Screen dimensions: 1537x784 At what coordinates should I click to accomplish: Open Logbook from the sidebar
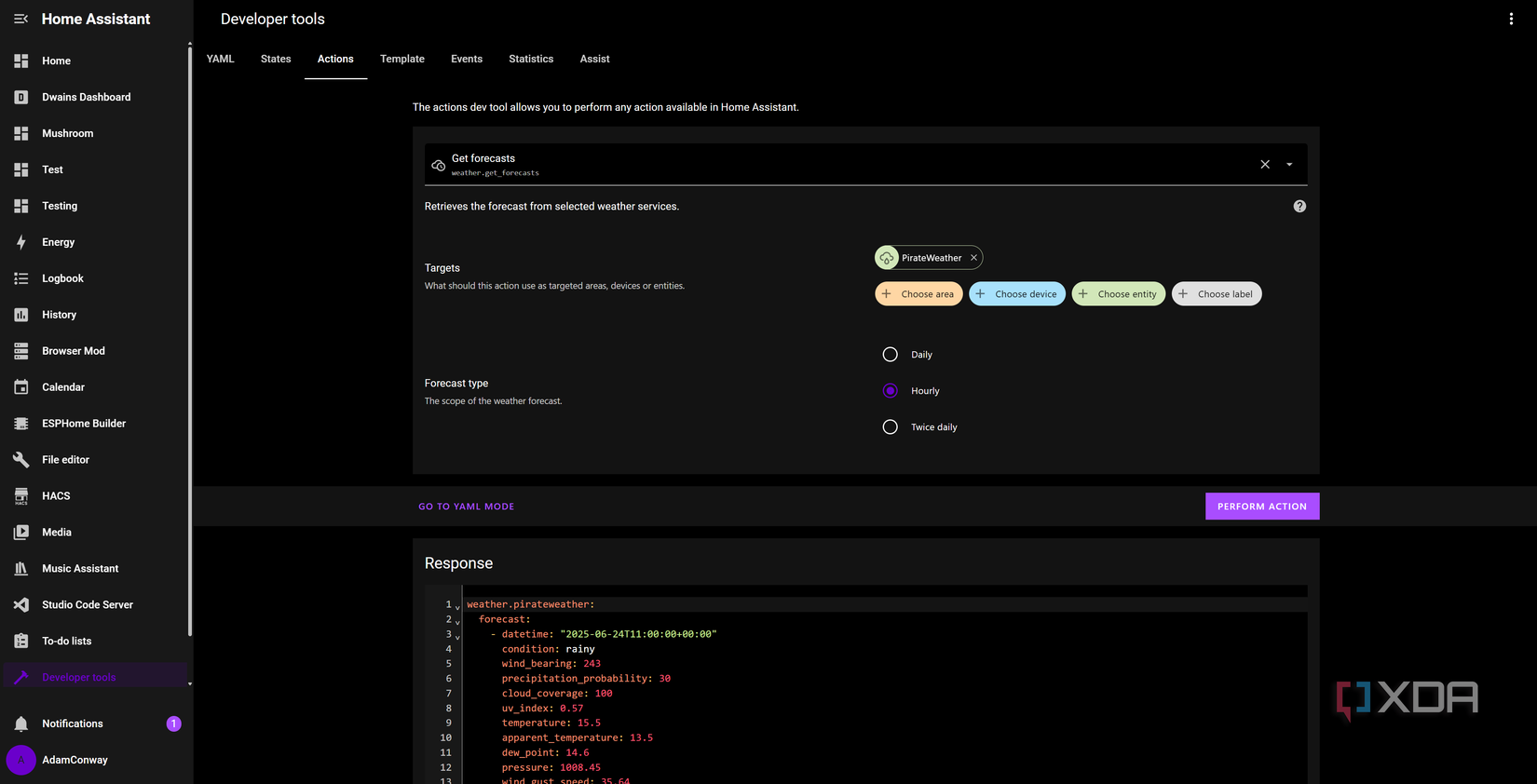click(x=62, y=278)
